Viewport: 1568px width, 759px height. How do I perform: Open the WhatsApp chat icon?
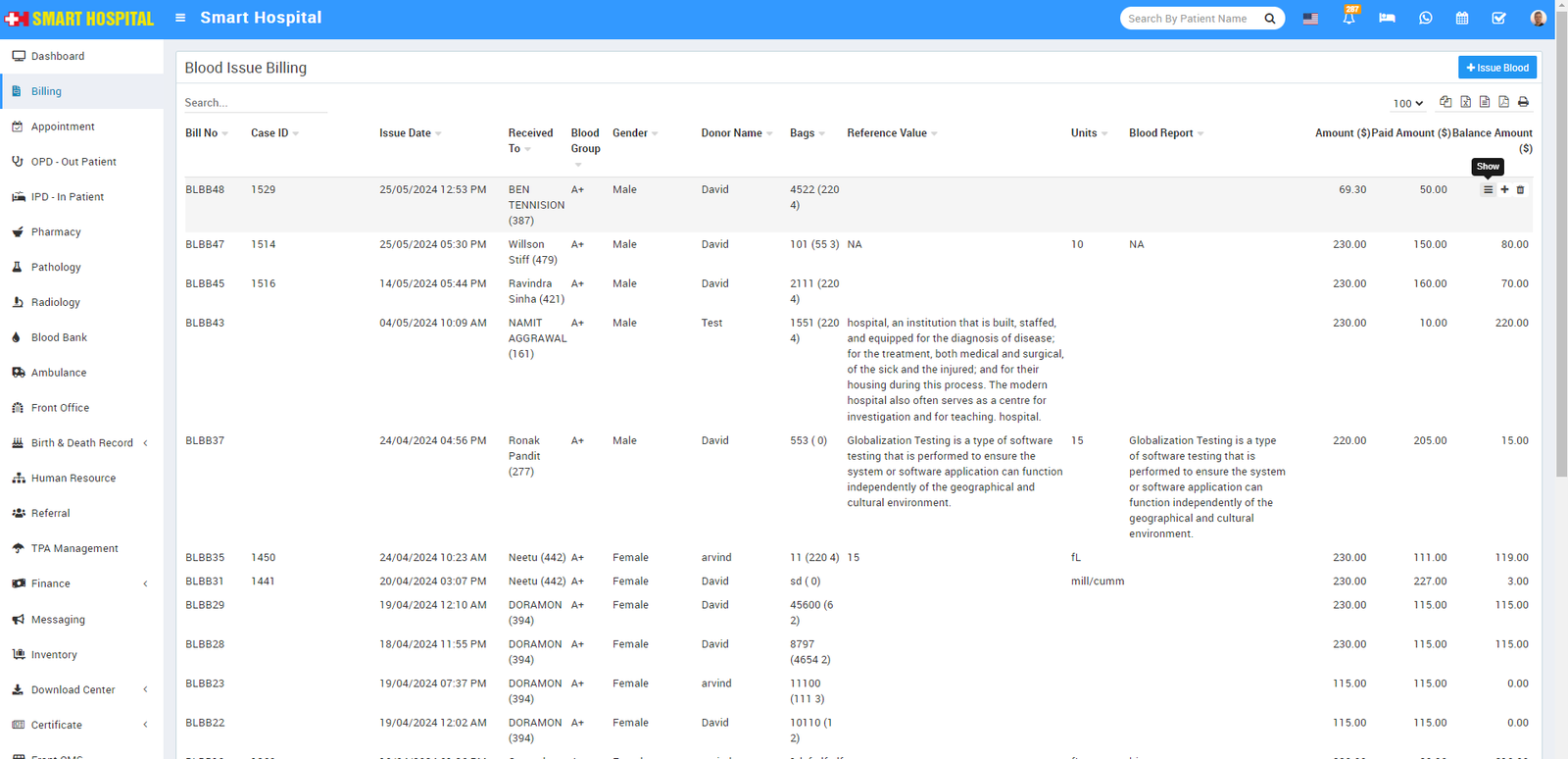point(1425,19)
